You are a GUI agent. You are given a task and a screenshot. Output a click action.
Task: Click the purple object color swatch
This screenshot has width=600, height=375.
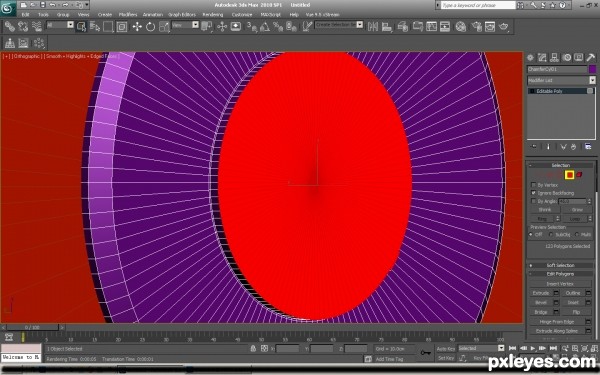(x=592, y=69)
